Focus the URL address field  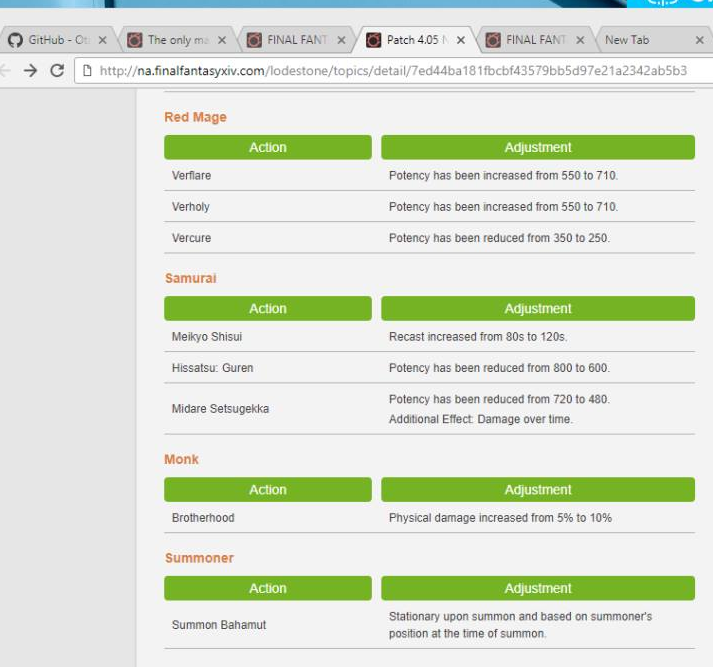pyautogui.click(x=393, y=70)
